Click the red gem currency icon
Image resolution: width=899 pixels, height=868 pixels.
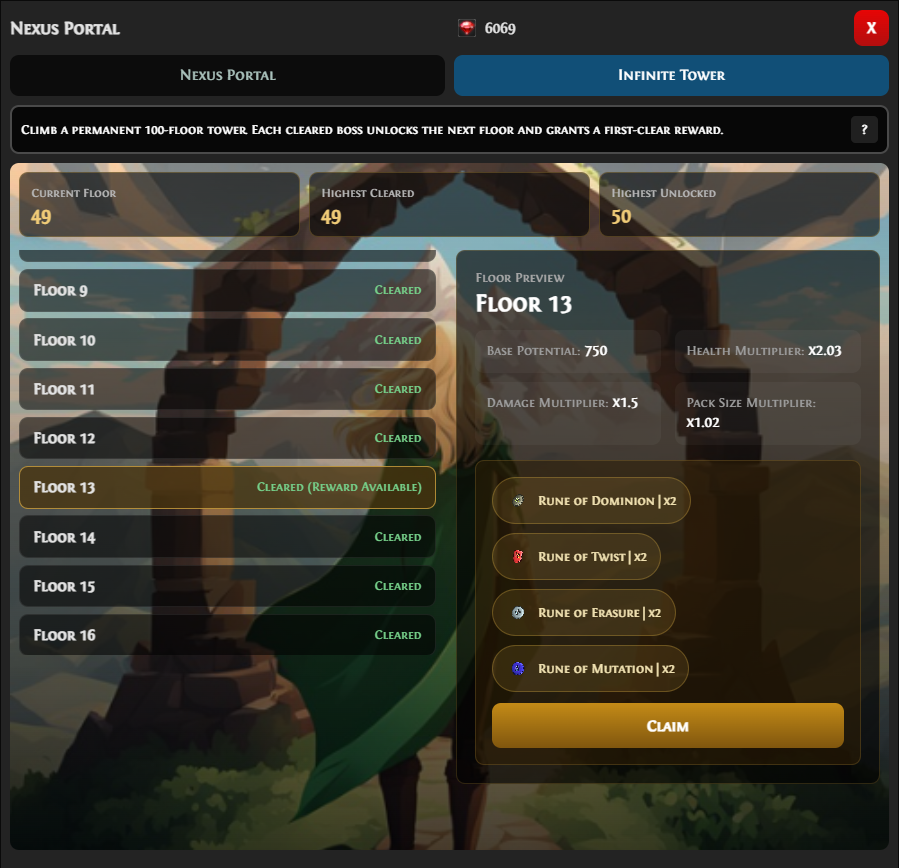467,28
